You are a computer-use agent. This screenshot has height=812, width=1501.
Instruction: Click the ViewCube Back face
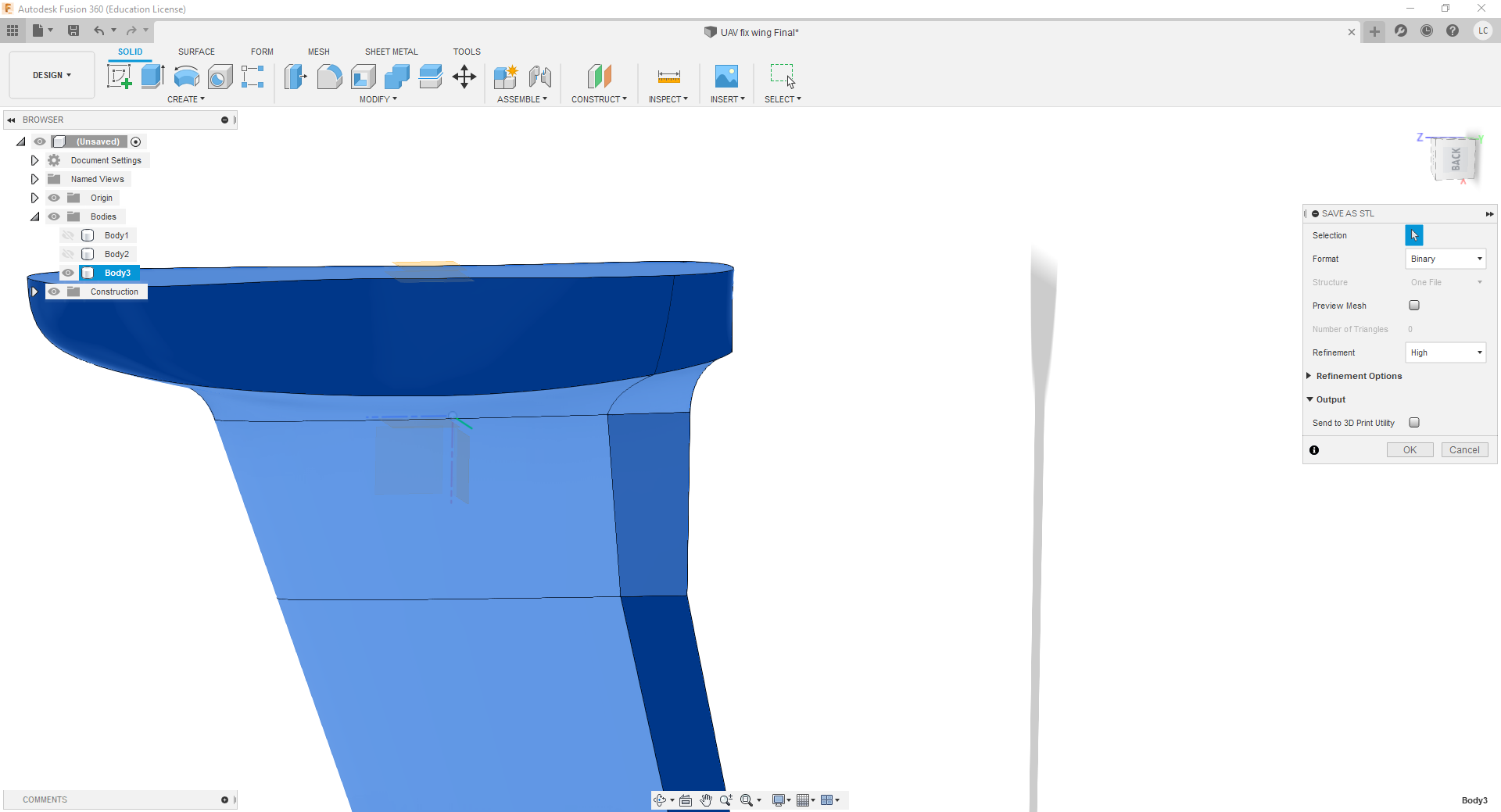[1455, 159]
